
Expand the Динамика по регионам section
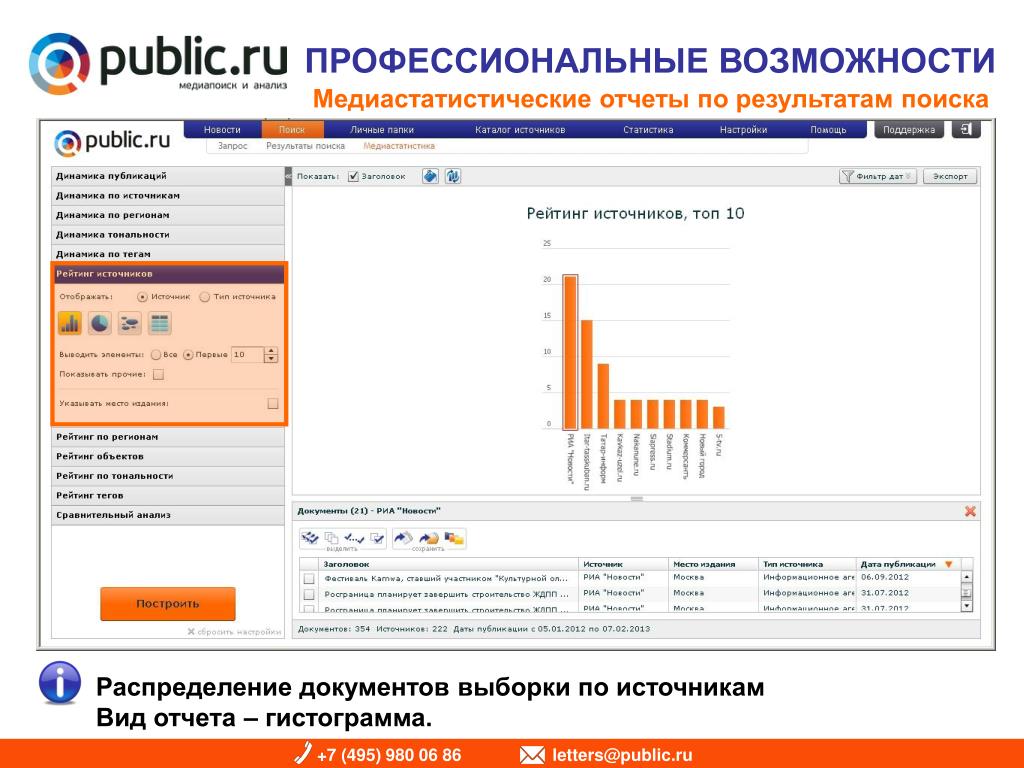pyautogui.click(x=168, y=215)
